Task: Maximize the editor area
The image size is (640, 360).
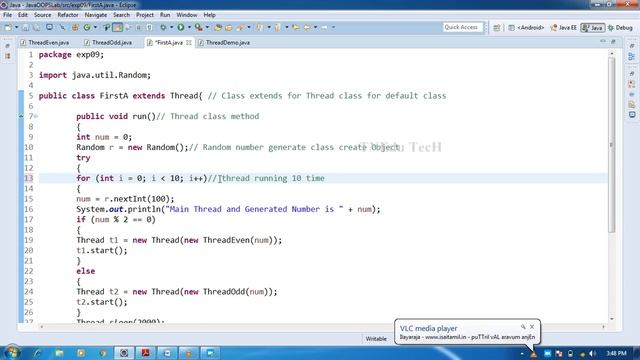Action: pos(613,42)
